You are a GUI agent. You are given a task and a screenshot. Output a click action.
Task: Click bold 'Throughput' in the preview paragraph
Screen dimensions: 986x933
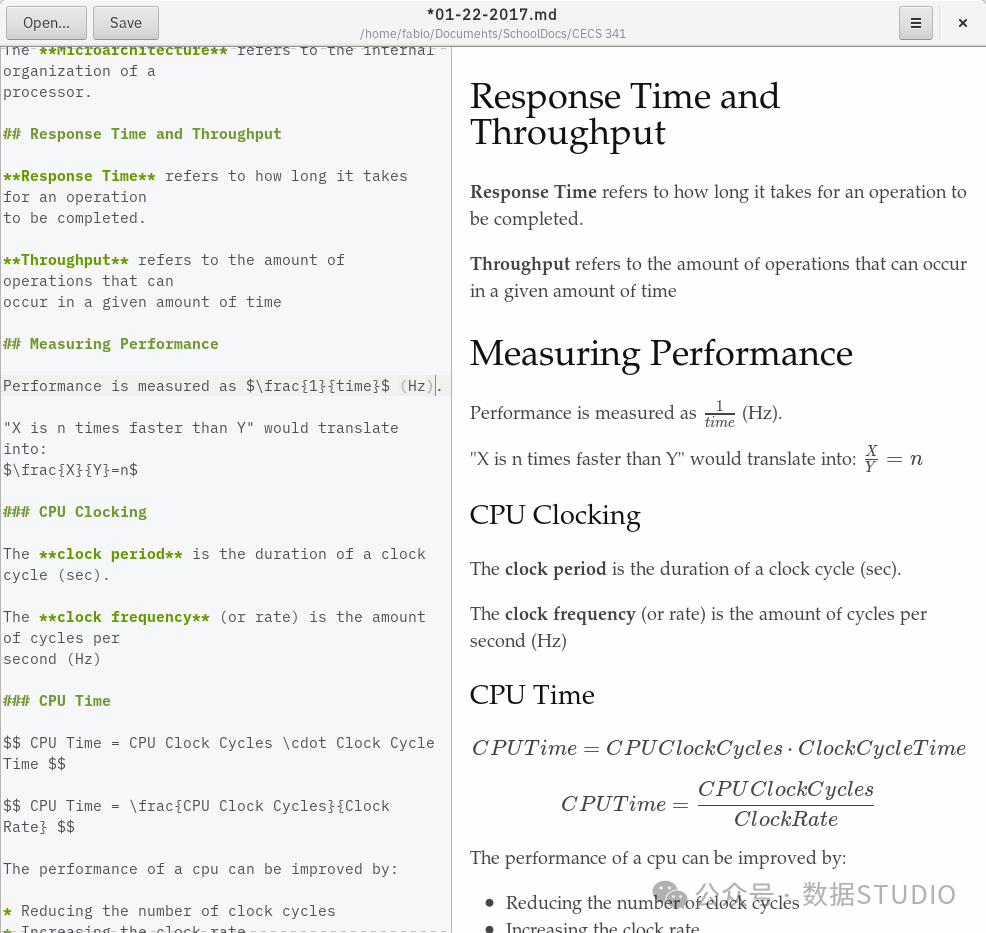(x=520, y=264)
